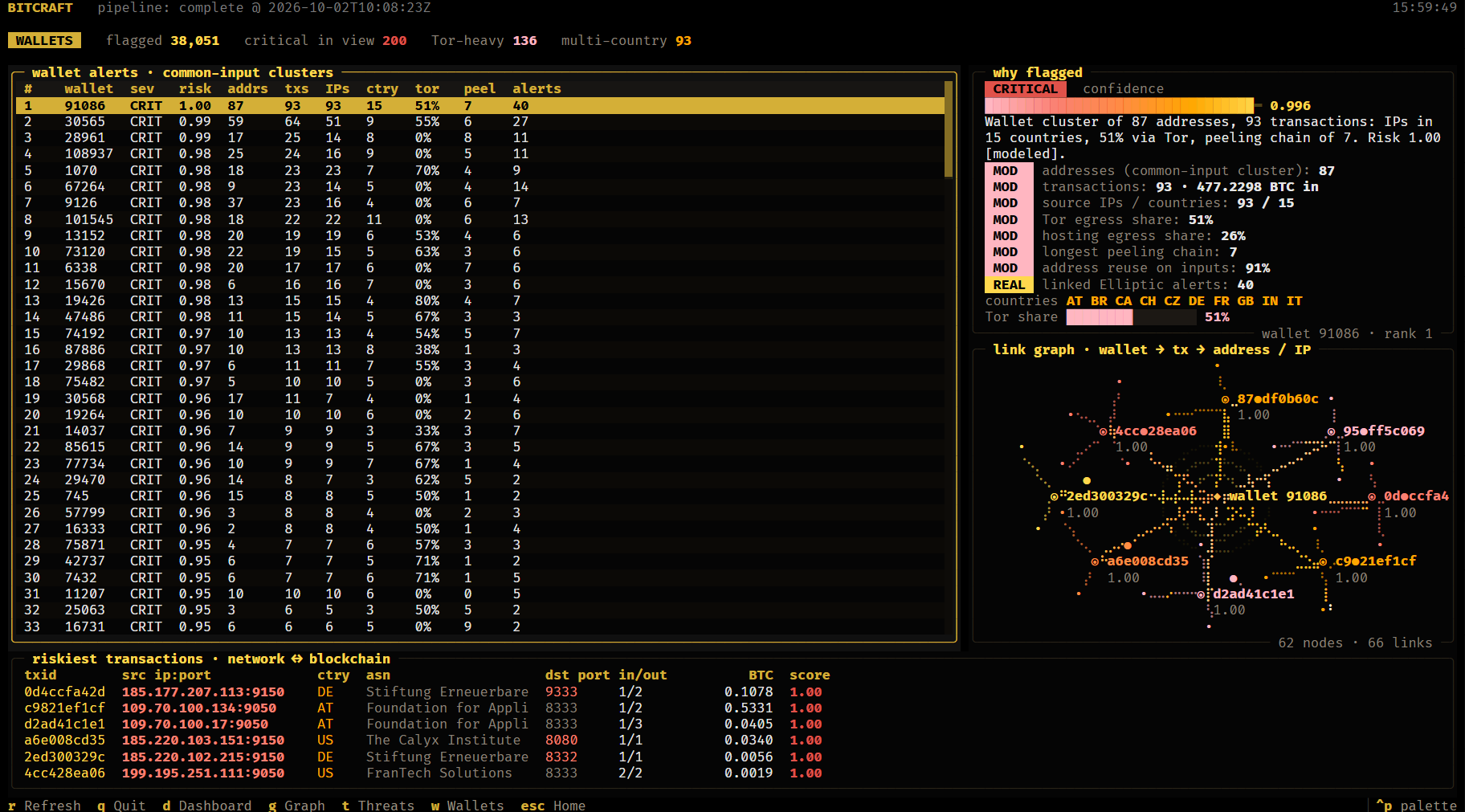
Task: Open the Graph view from footer
Action: click(x=297, y=805)
